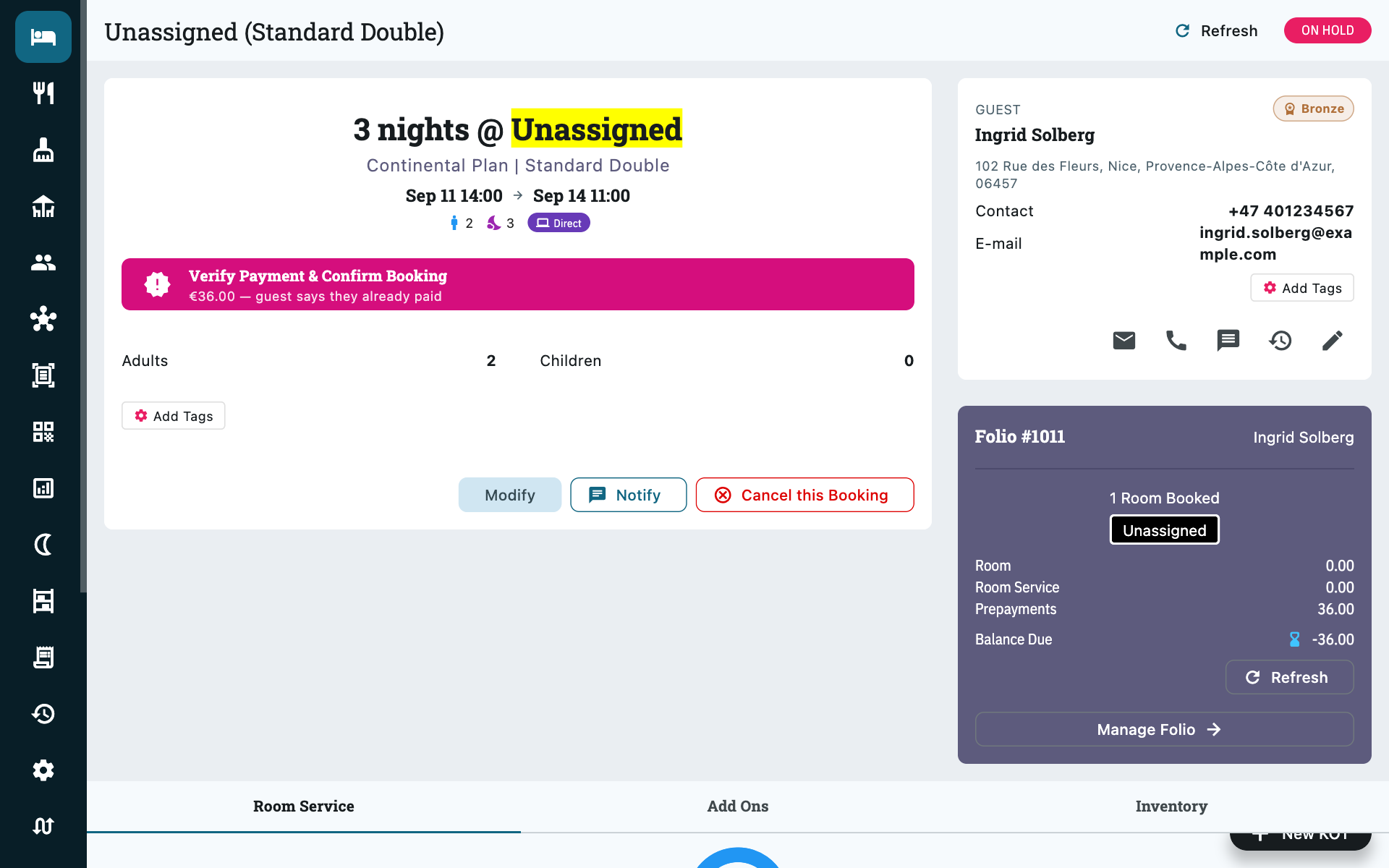Click Cancel this Booking
Image resolution: width=1389 pixels, height=868 pixels.
click(x=805, y=495)
